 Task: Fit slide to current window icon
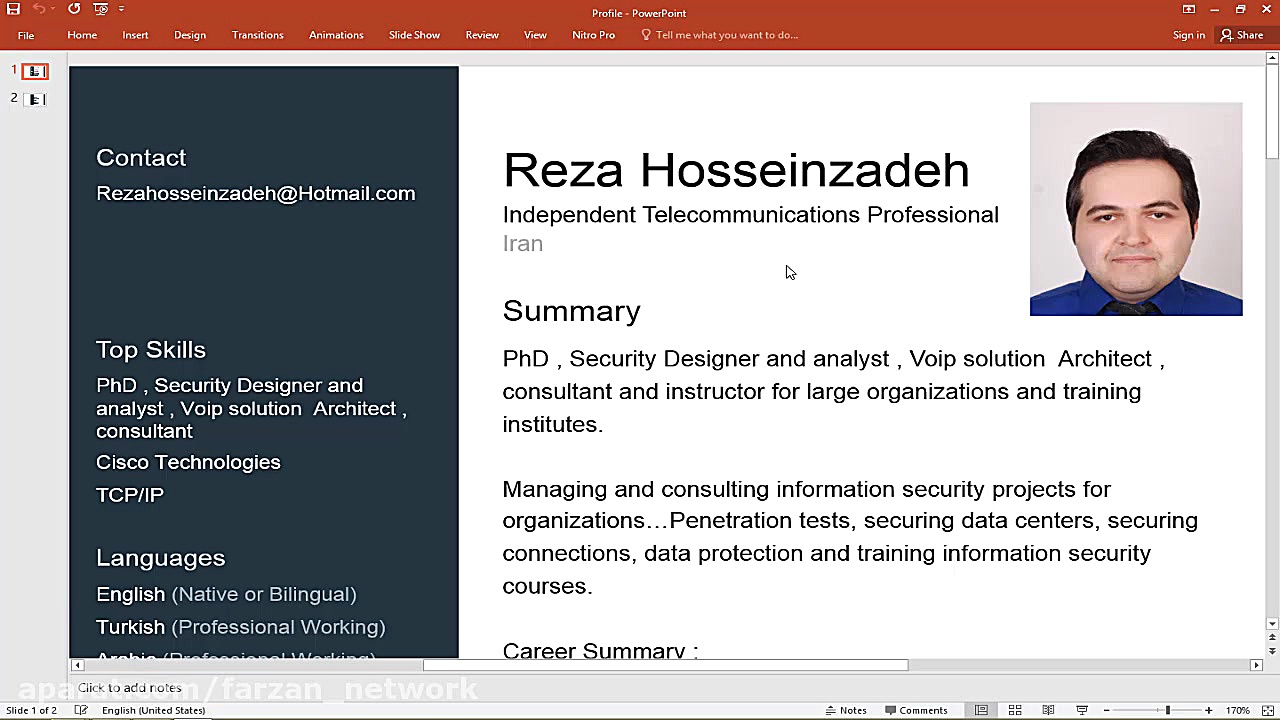click(x=1266, y=710)
